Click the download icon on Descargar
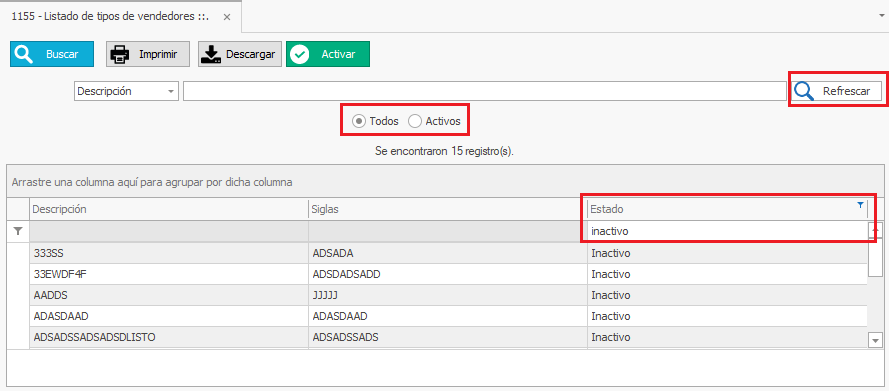This screenshot has width=889, height=391. (x=212, y=54)
